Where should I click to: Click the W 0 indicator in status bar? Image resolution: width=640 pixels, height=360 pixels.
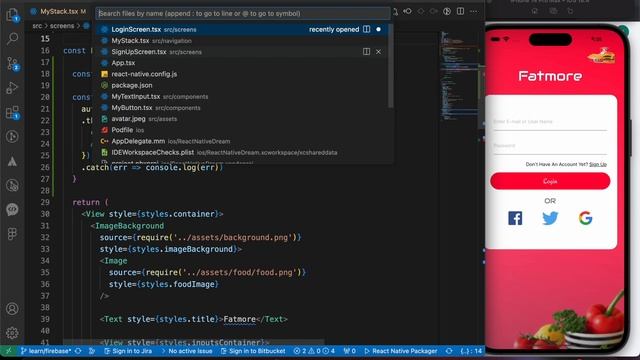(349, 351)
